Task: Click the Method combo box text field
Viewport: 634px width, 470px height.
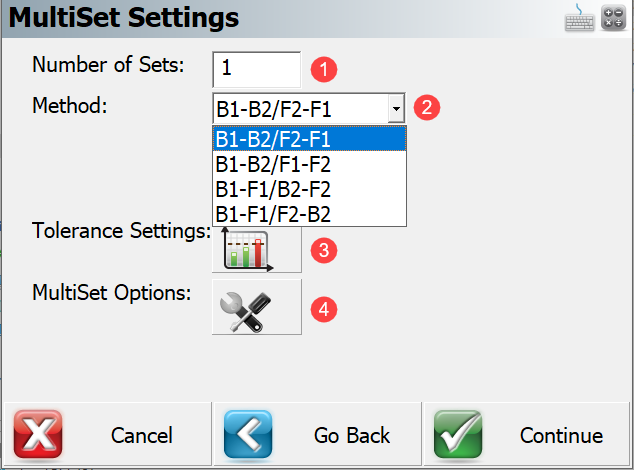Action: 300,108
